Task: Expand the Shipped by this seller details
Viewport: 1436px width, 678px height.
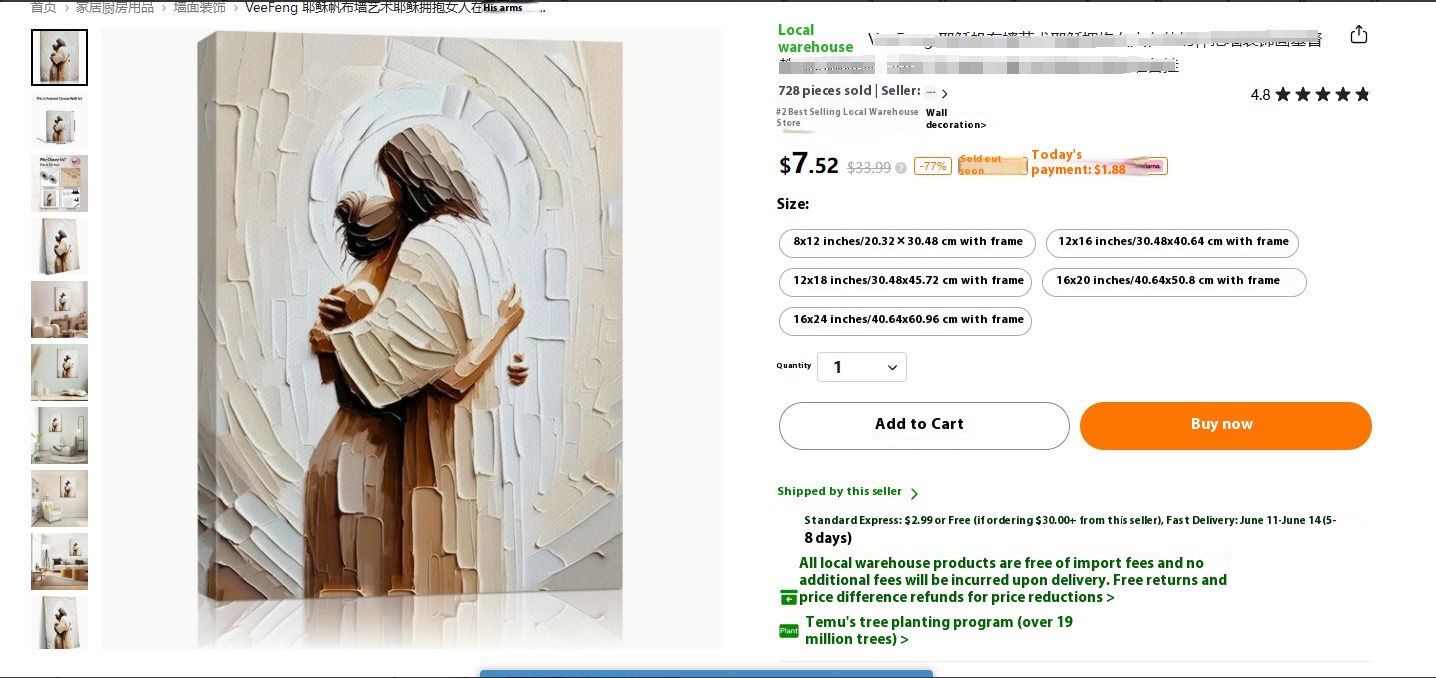Action: coord(847,492)
